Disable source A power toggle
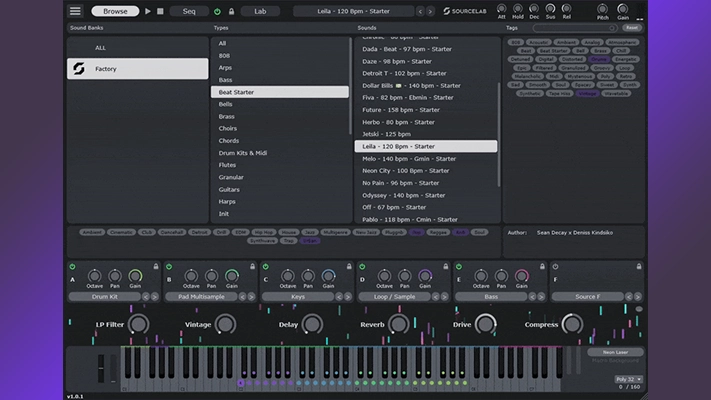 pyautogui.click(x=72, y=267)
